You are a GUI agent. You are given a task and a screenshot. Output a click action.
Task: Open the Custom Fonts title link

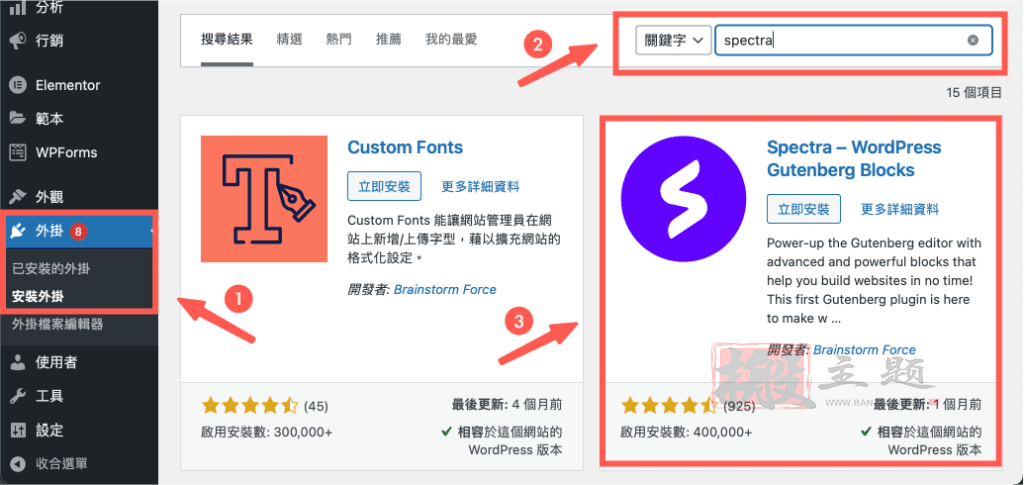tap(405, 148)
